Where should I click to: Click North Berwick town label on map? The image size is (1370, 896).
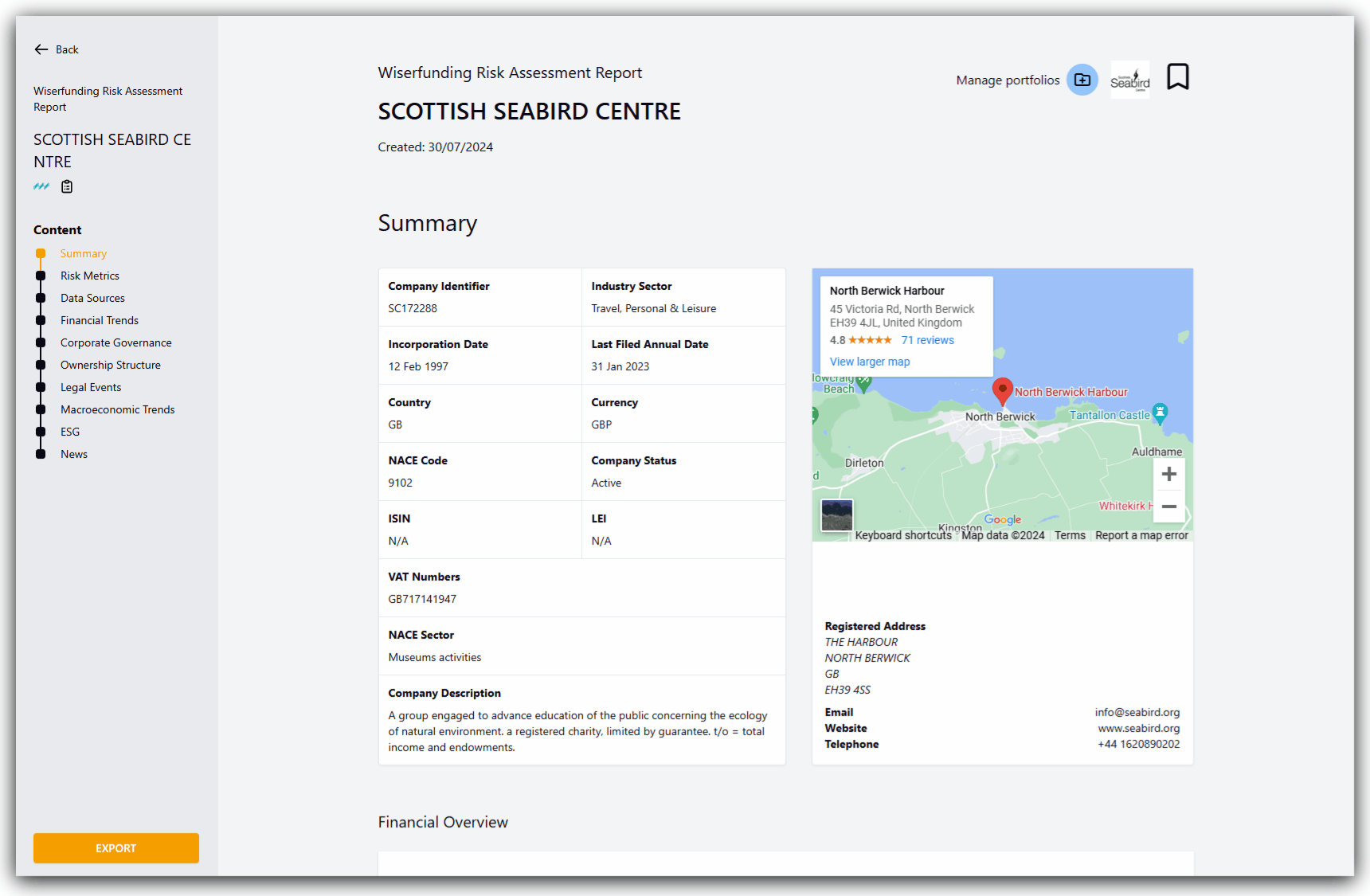coord(1000,417)
